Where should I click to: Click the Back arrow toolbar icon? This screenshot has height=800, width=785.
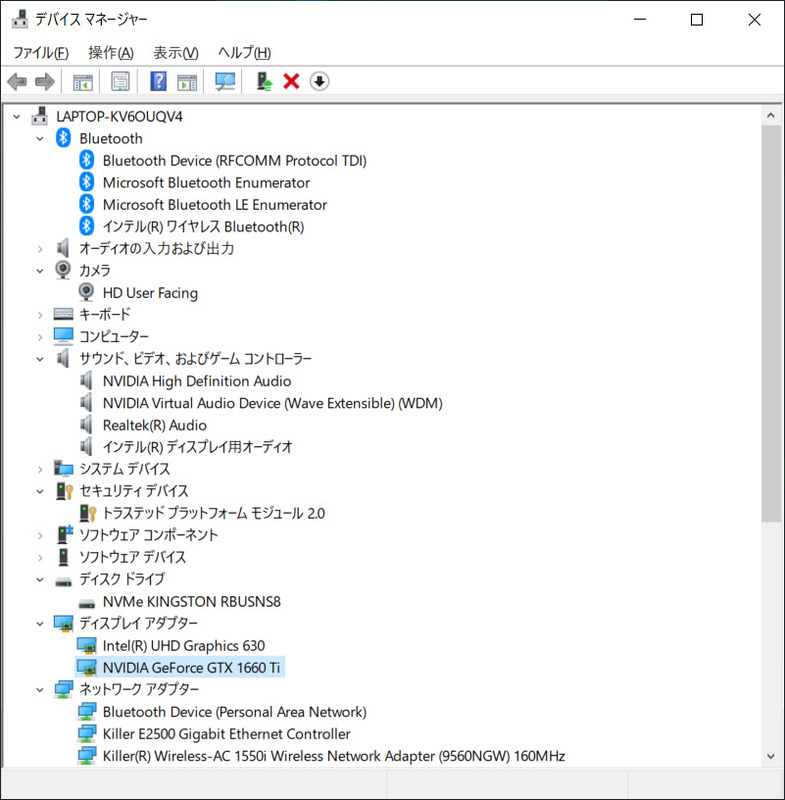(x=17, y=82)
